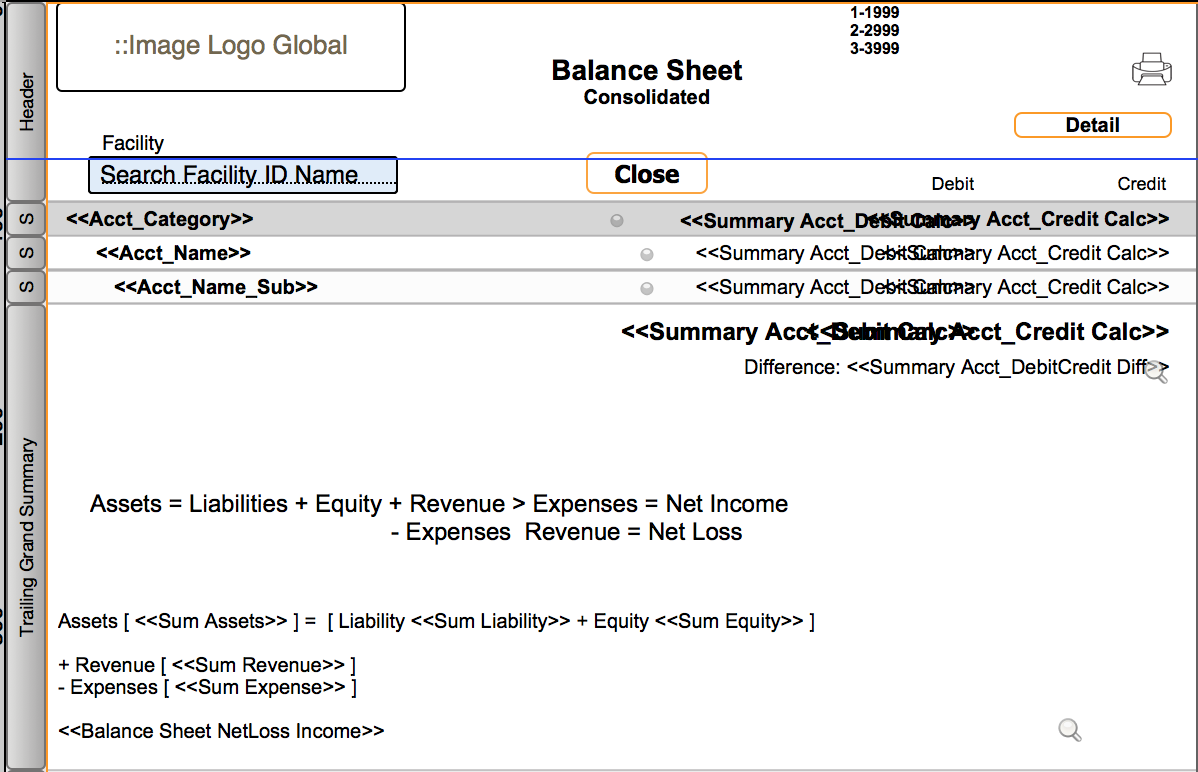Click the Balance Sheet title text
The height and width of the screenshot is (772, 1198).
(x=646, y=70)
